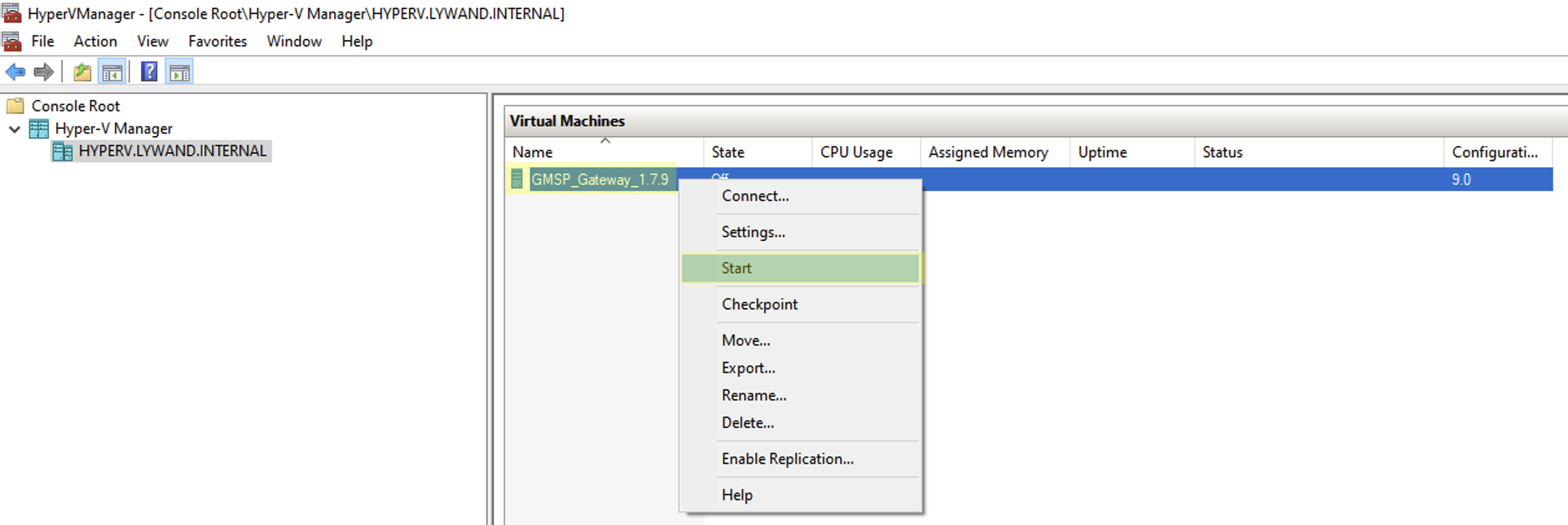1568x525 pixels.
Task: Click the 9.0 configuration version cell
Action: click(1461, 180)
